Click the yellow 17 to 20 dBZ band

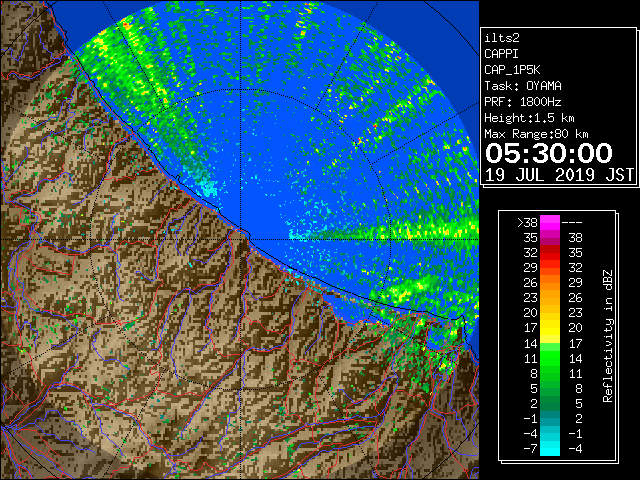(x=550, y=327)
